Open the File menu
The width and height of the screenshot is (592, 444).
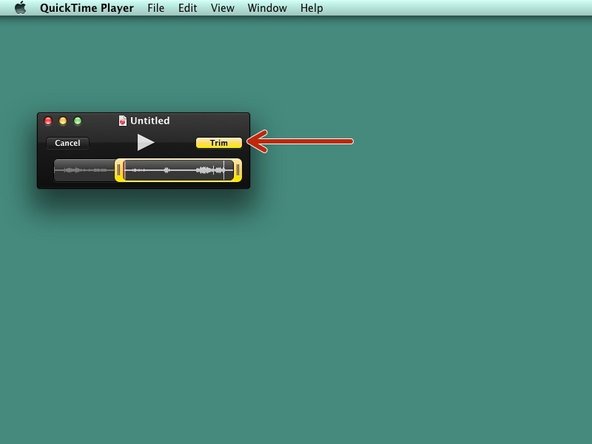point(156,8)
